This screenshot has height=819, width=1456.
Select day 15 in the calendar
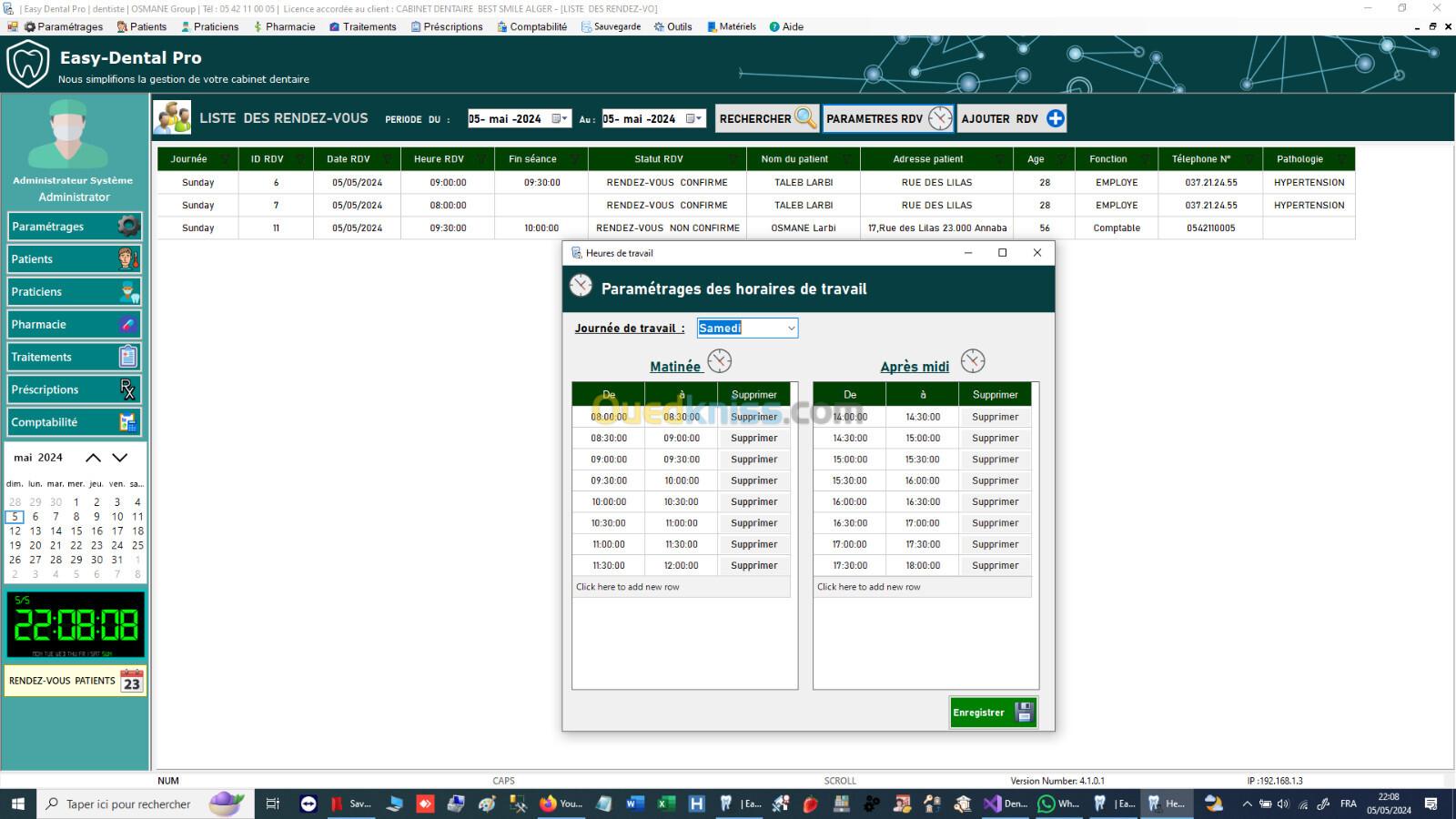(76, 531)
